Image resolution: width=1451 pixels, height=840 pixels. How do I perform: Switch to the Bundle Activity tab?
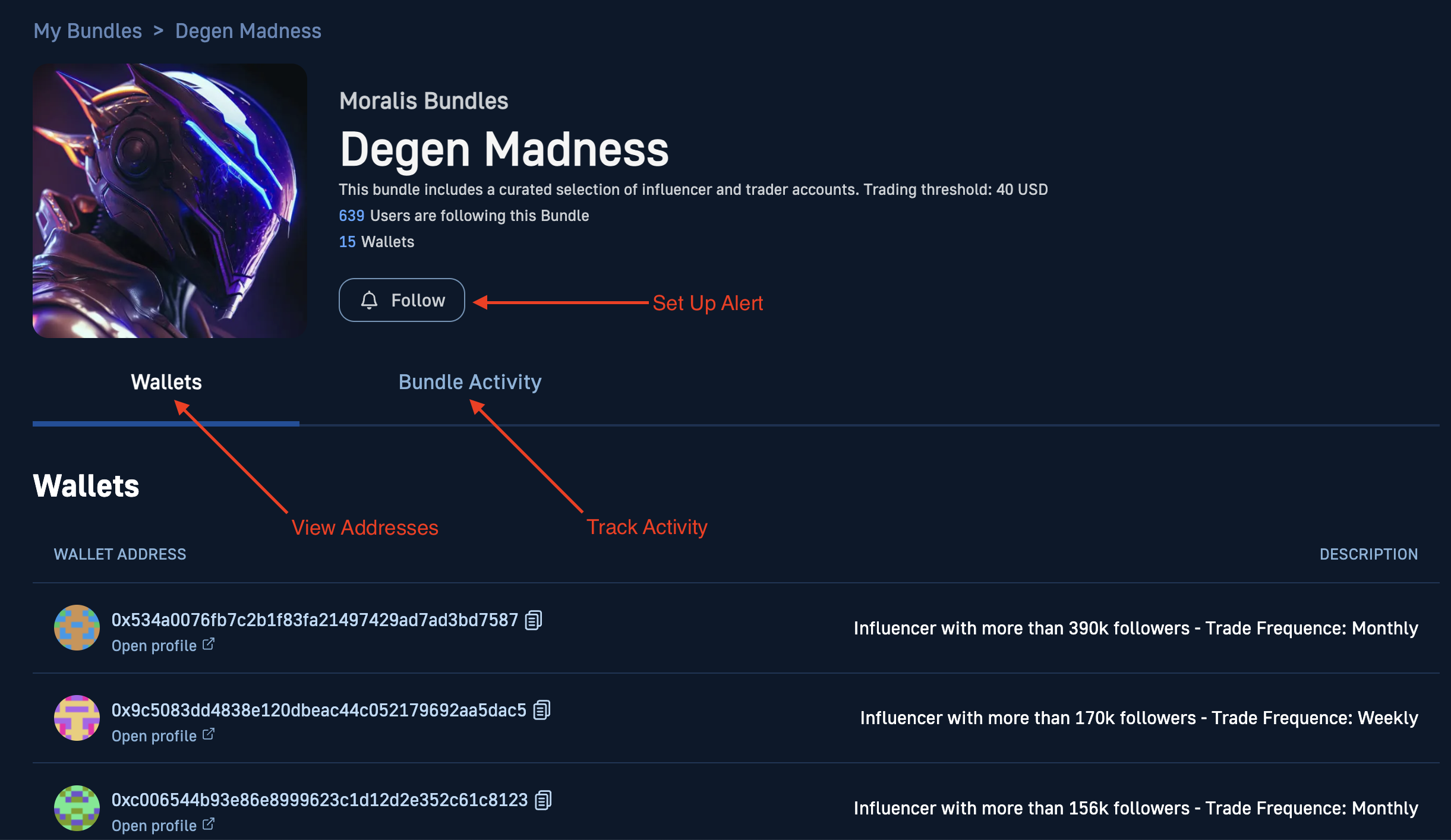click(469, 381)
